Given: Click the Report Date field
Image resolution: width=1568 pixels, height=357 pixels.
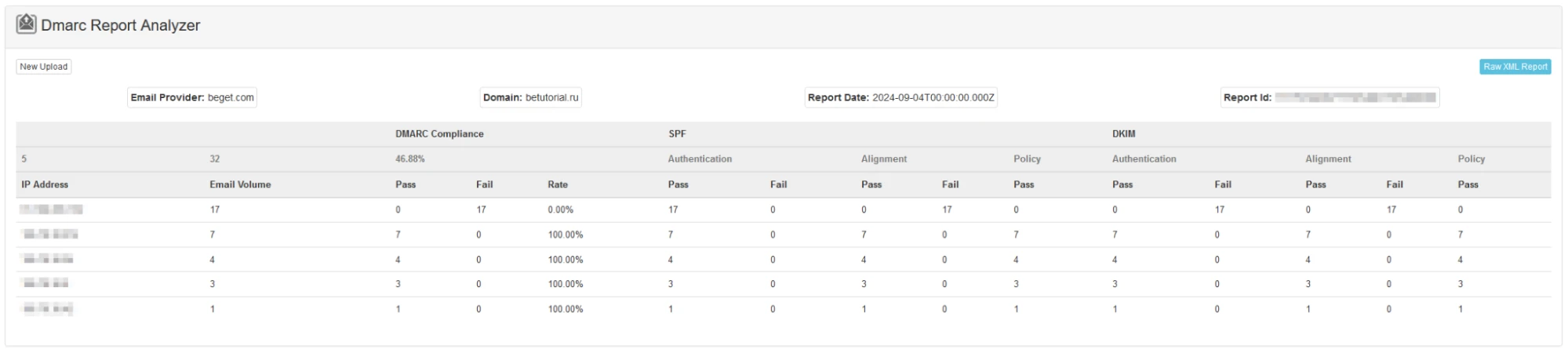Looking at the screenshot, I should (x=900, y=97).
